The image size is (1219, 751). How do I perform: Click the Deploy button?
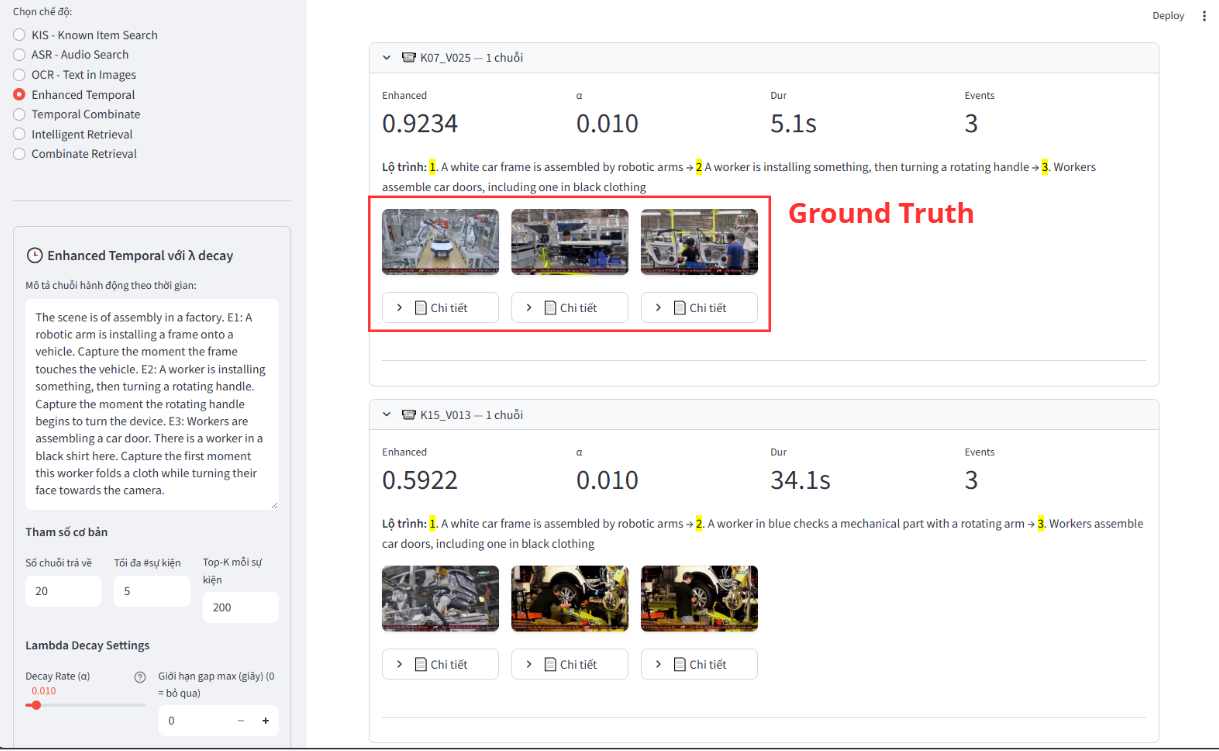tap(1167, 16)
